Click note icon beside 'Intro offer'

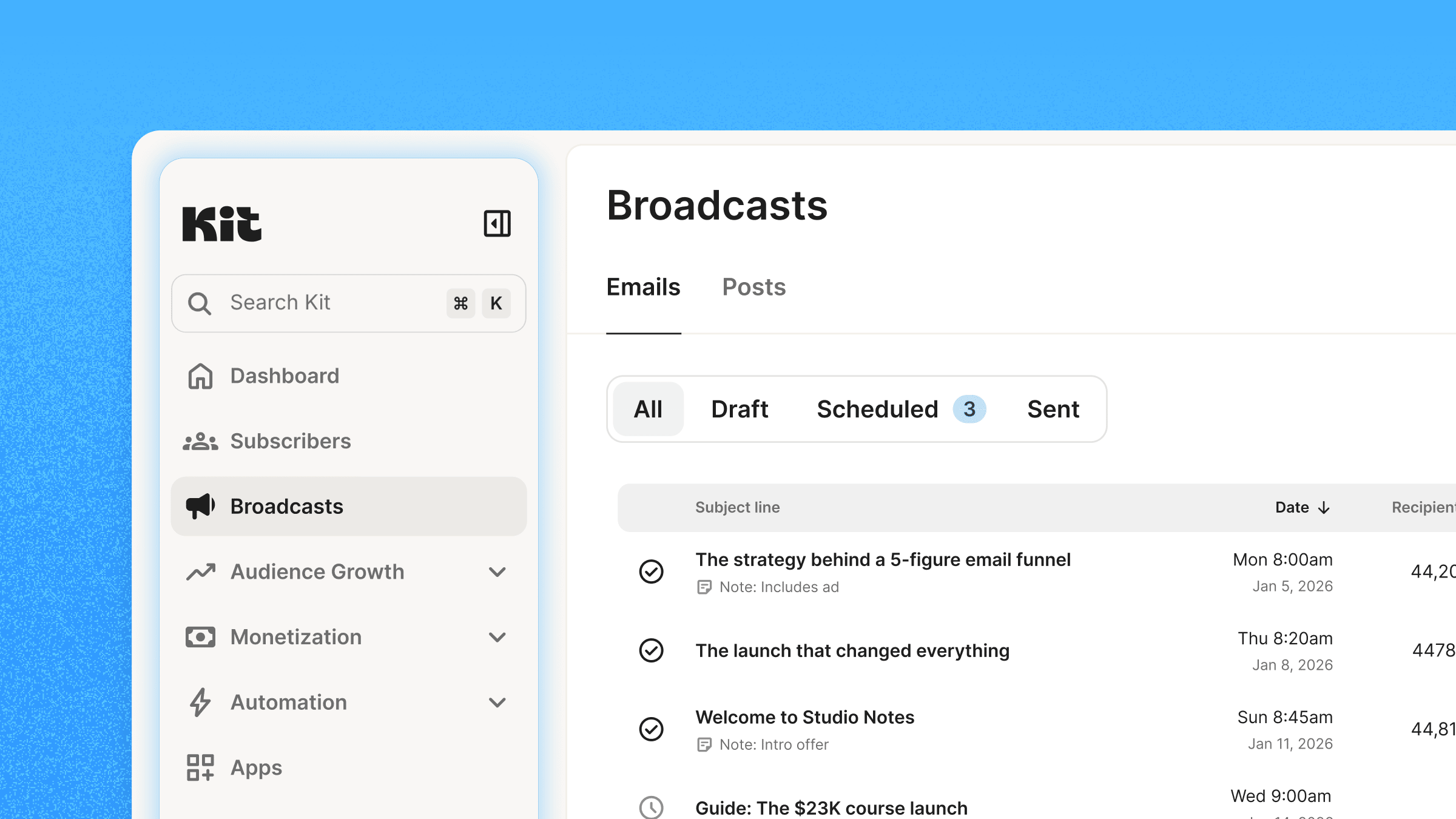click(x=704, y=744)
